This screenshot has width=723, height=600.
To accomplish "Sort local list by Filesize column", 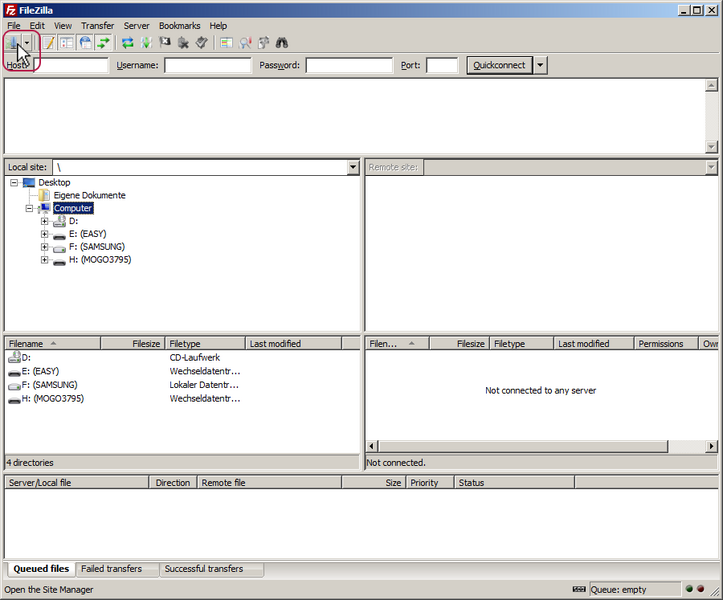I will coord(133,344).
